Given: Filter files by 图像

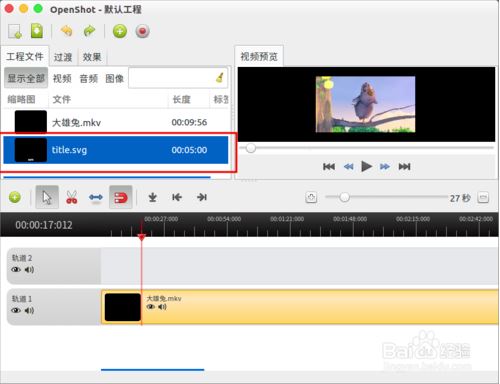Looking at the screenshot, I should 115,78.
